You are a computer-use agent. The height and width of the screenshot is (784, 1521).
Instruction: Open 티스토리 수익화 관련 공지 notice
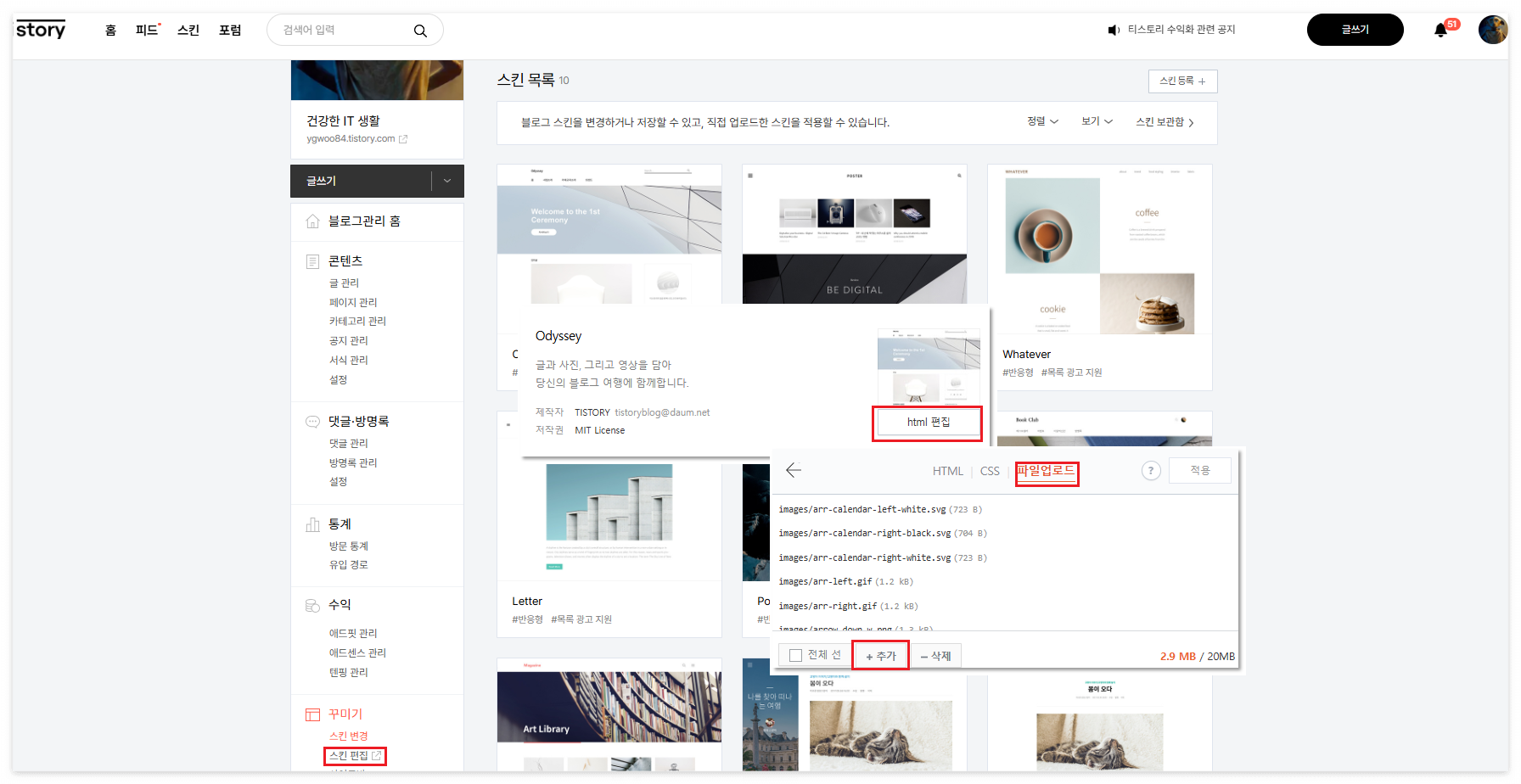click(x=1181, y=30)
